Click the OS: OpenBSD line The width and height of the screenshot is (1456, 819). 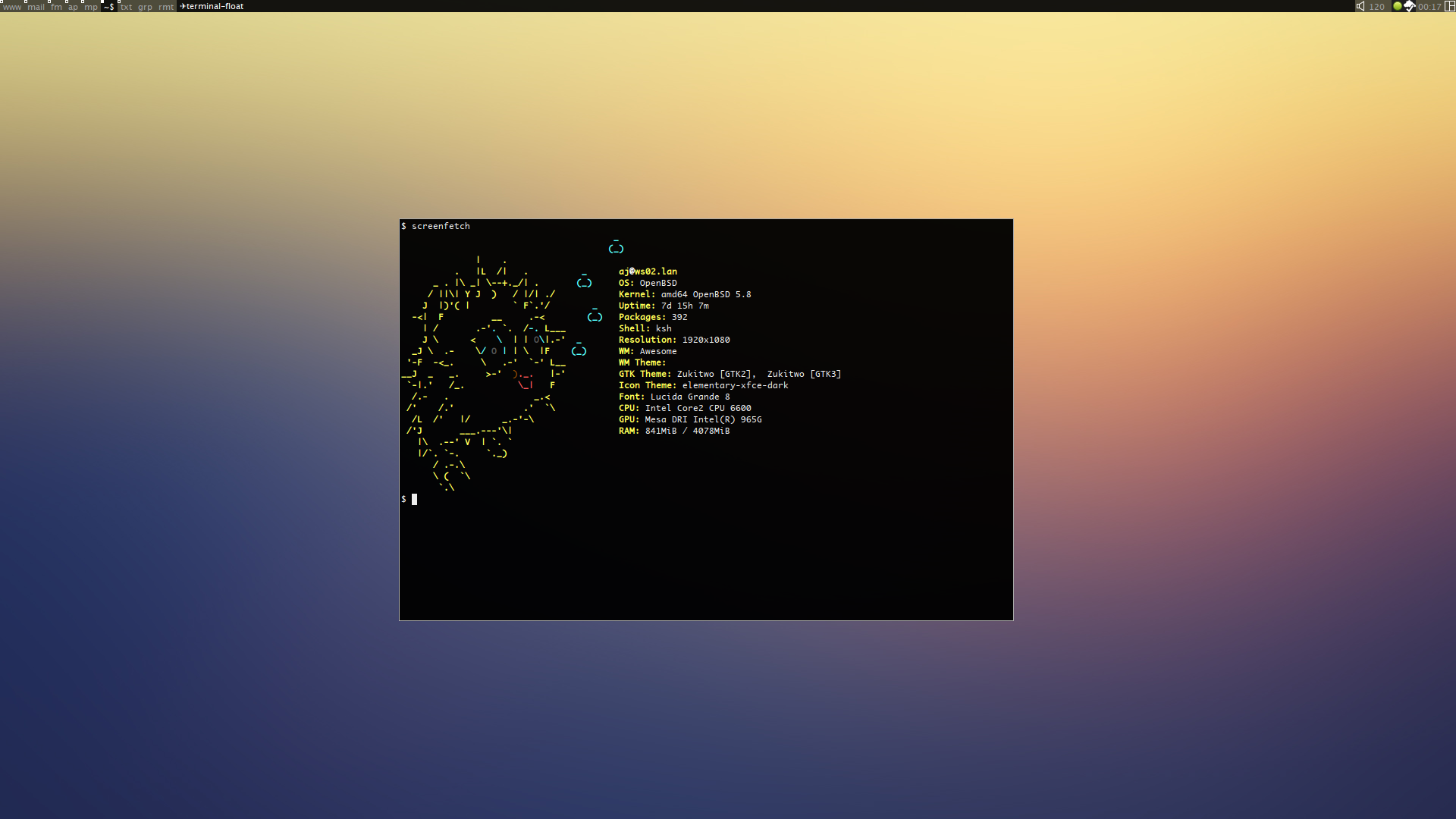coord(648,283)
